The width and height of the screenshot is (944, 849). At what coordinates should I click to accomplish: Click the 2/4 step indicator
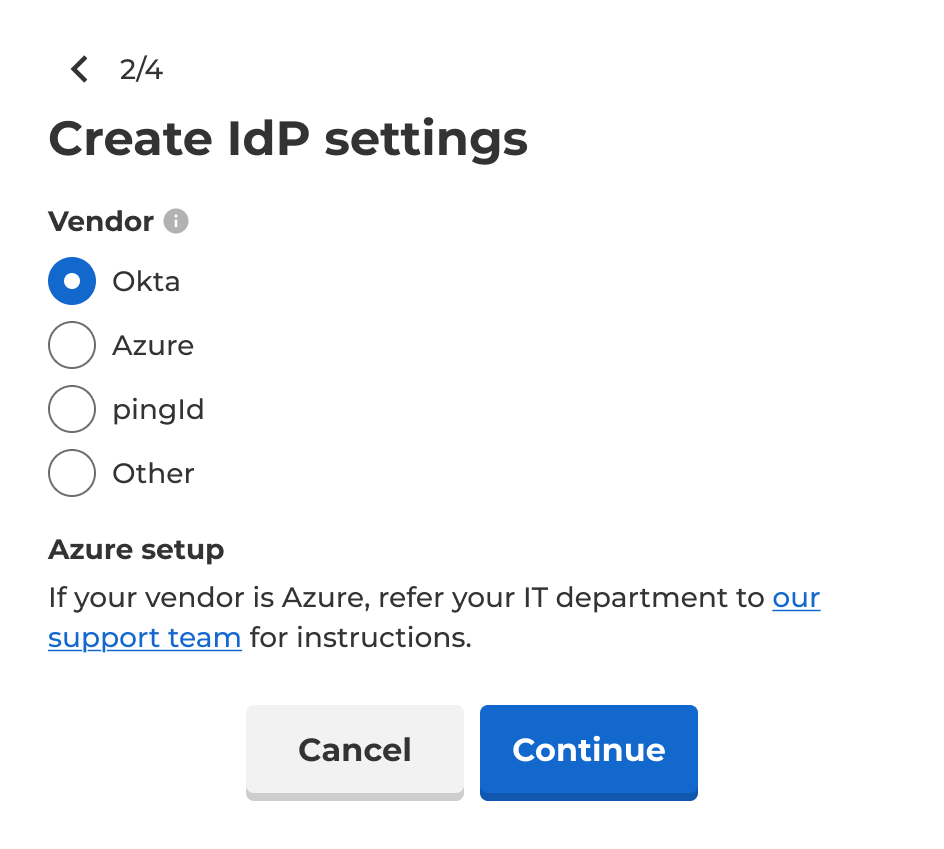tap(141, 69)
